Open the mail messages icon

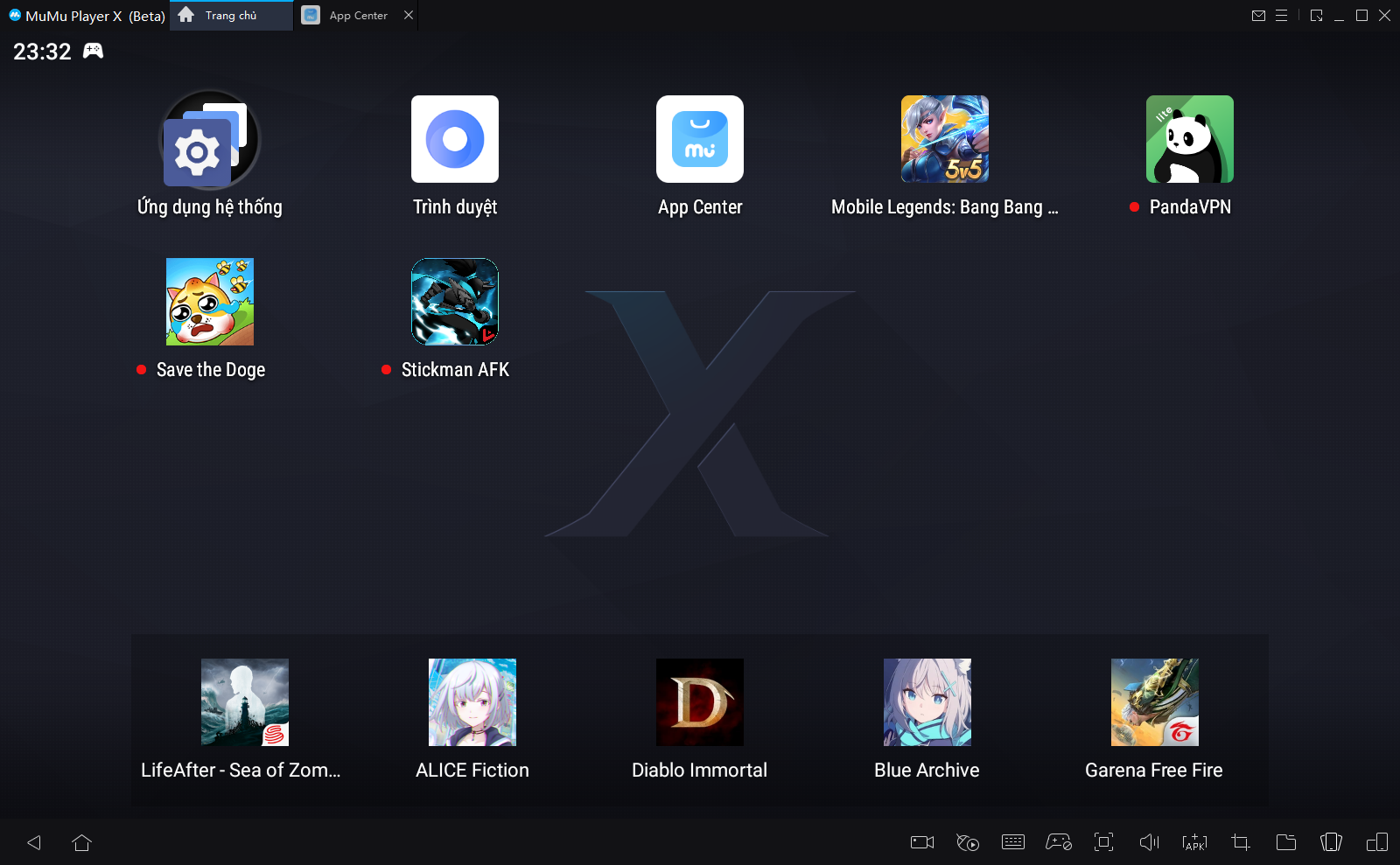click(1258, 16)
